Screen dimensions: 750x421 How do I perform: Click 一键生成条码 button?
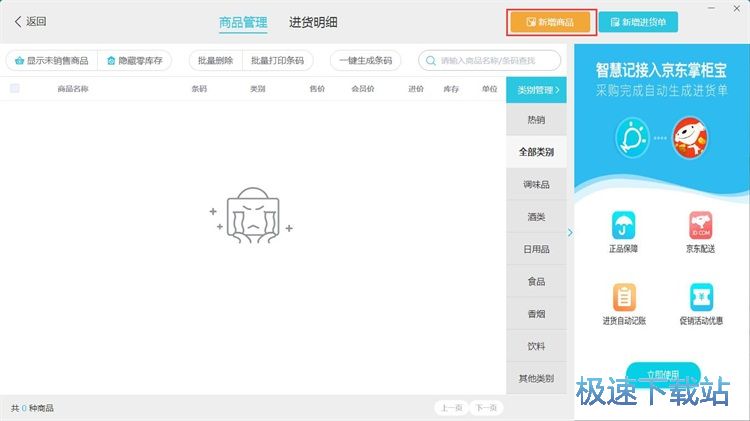click(x=365, y=61)
